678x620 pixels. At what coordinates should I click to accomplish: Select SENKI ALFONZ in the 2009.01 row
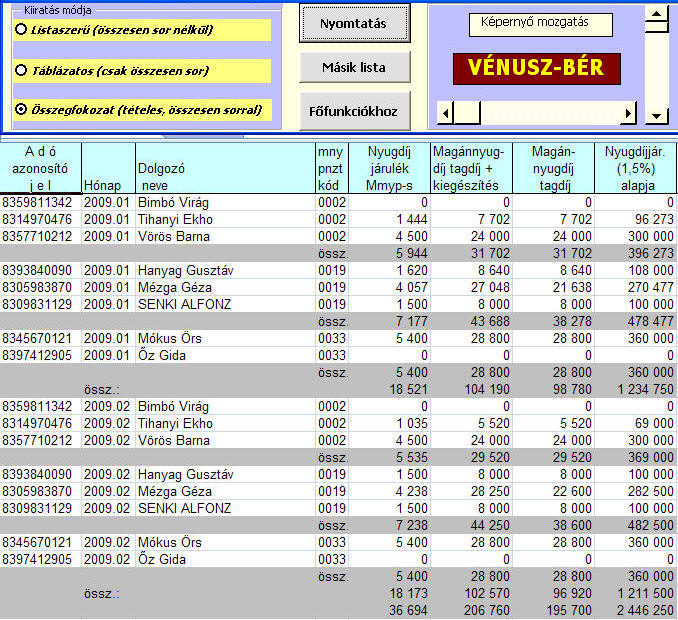pyautogui.click(x=184, y=304)
